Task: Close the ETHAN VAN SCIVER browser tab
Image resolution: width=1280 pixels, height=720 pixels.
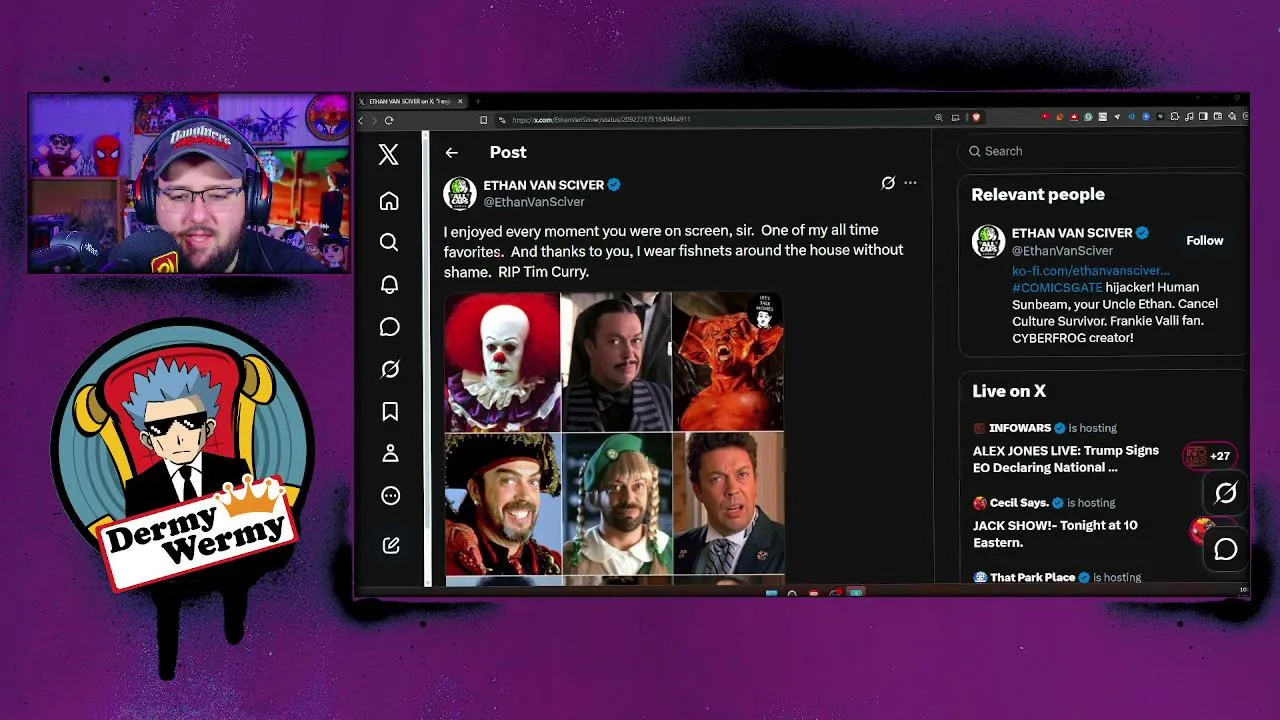Action: 461,101
